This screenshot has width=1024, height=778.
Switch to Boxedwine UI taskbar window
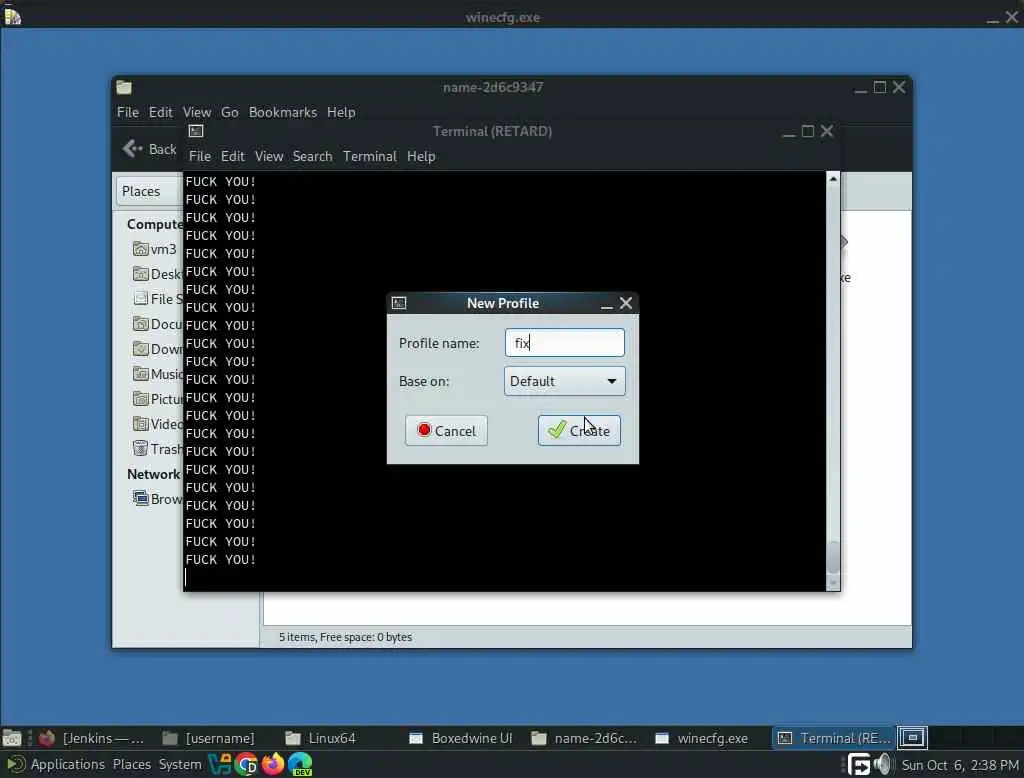tap(460, 738)
